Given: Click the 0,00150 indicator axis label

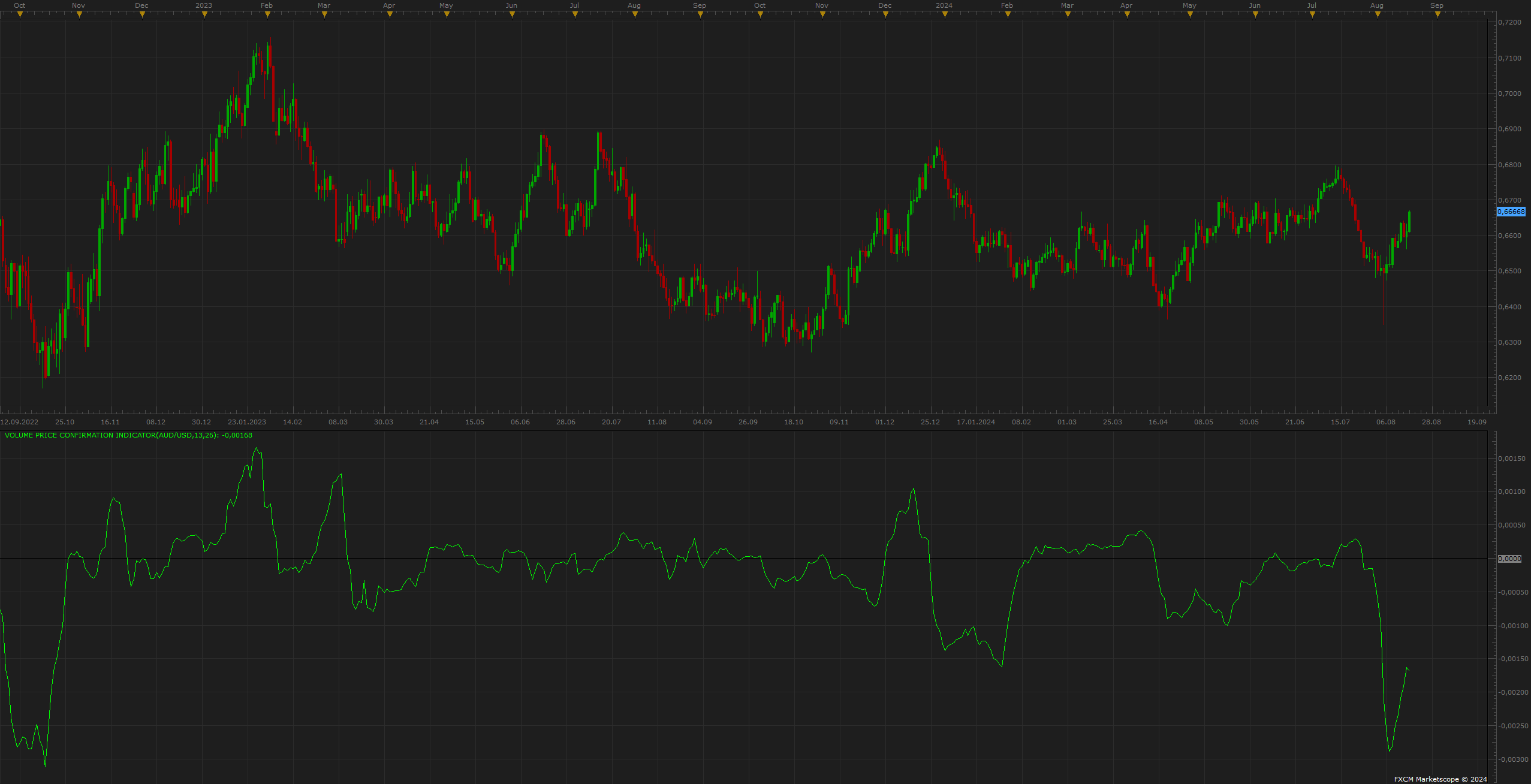Looking at the screenshot, I should click(x=1511, y=459).
